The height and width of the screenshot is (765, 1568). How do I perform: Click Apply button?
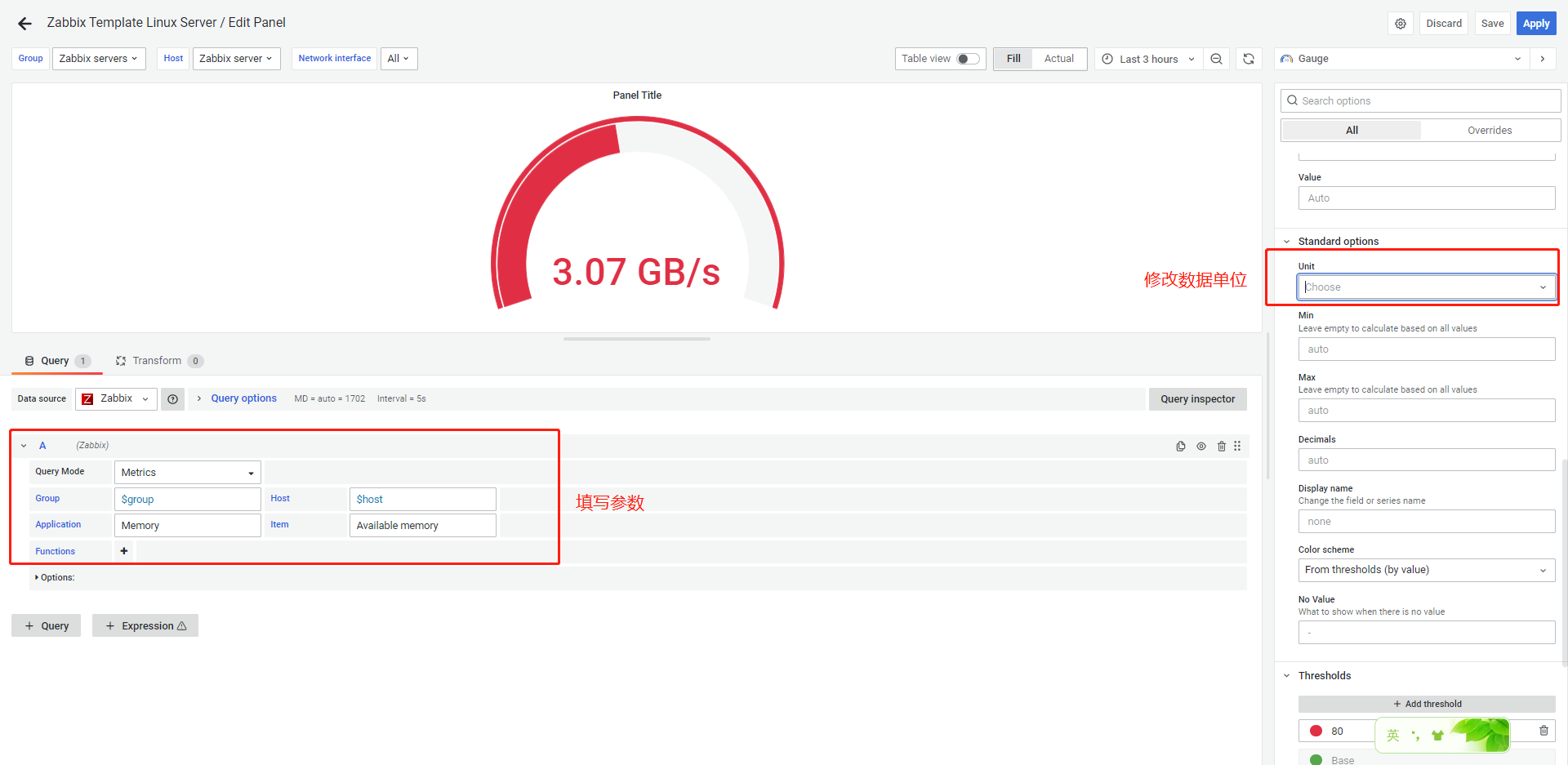pos(1536,24)
